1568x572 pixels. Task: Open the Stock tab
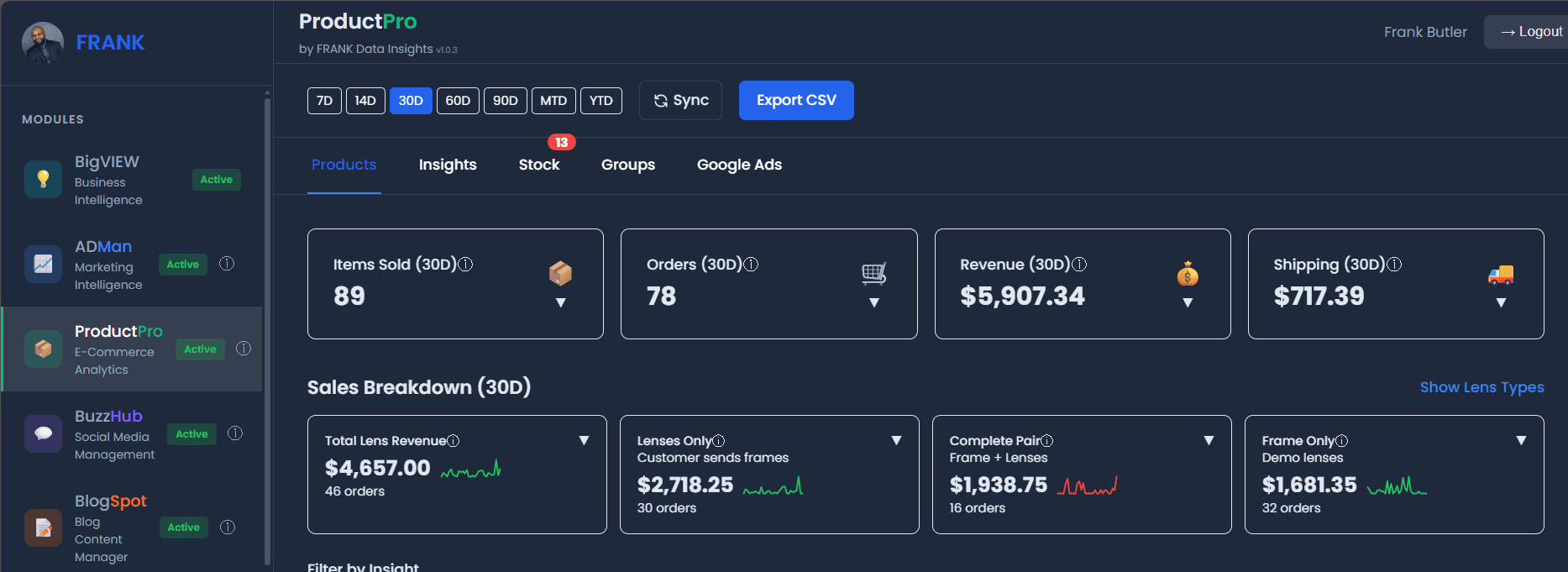coord(539,165)
